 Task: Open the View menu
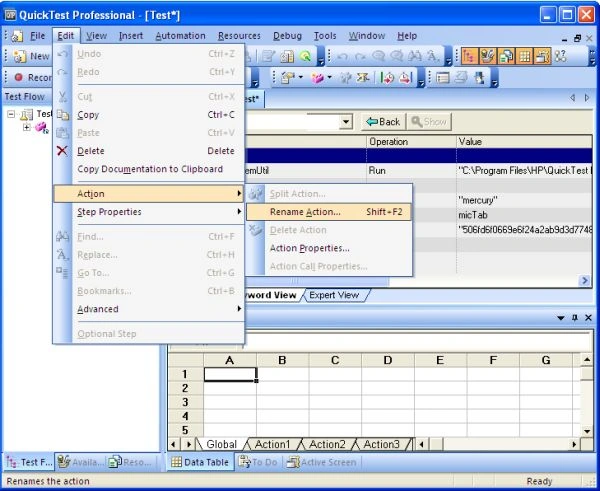tap(96, 36)
